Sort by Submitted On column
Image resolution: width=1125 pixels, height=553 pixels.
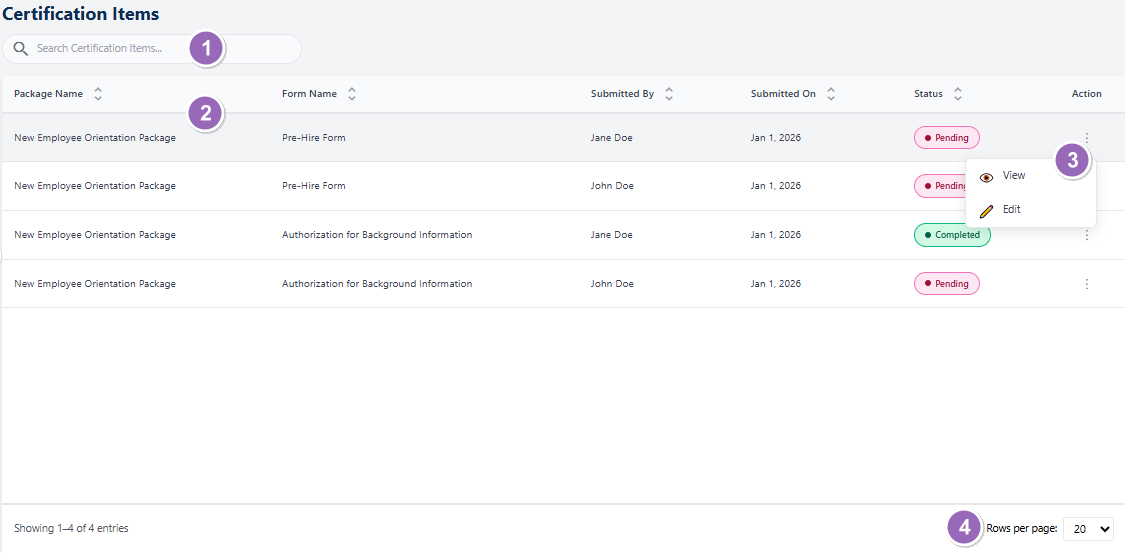pos(831,94)
